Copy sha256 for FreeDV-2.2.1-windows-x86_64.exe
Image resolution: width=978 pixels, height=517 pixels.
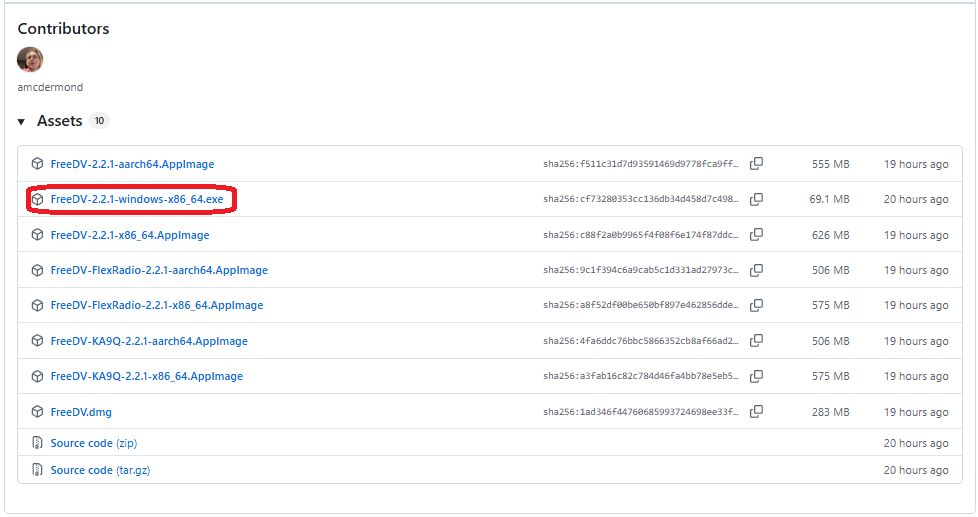756,199
